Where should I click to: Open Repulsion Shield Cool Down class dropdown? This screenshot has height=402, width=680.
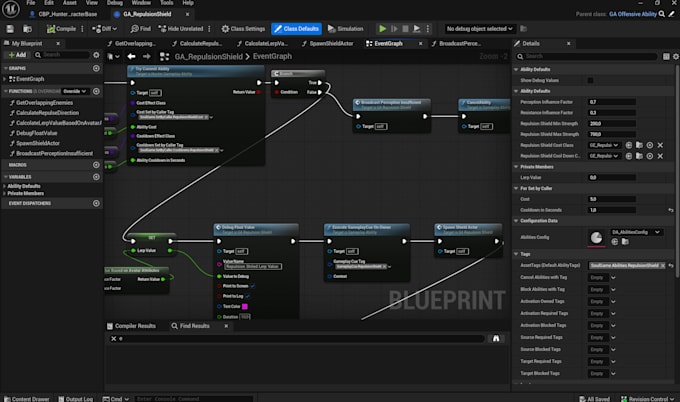pyautogui.click(x=604, y=156)
